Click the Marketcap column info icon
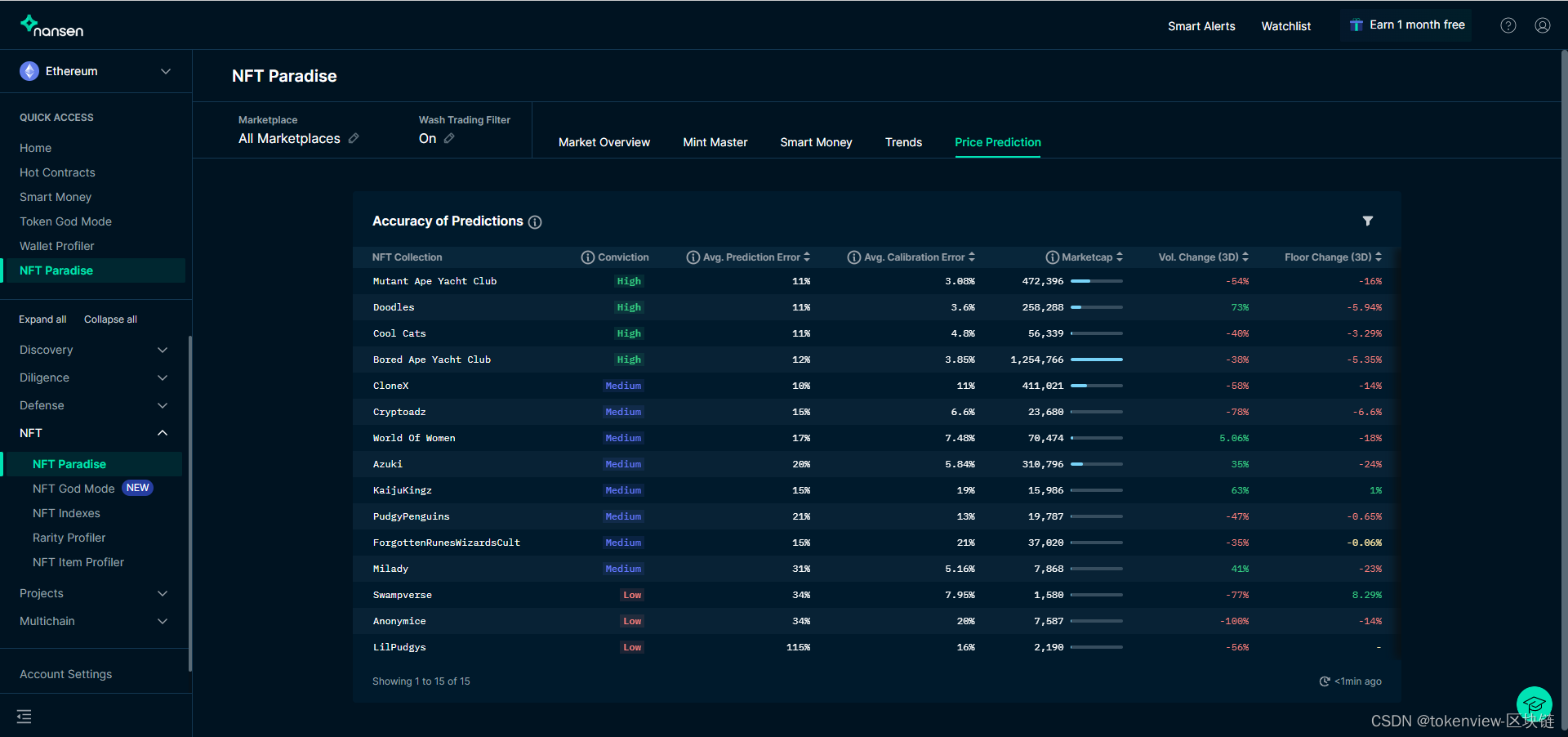The image size is (1568, 737). 1053,257
